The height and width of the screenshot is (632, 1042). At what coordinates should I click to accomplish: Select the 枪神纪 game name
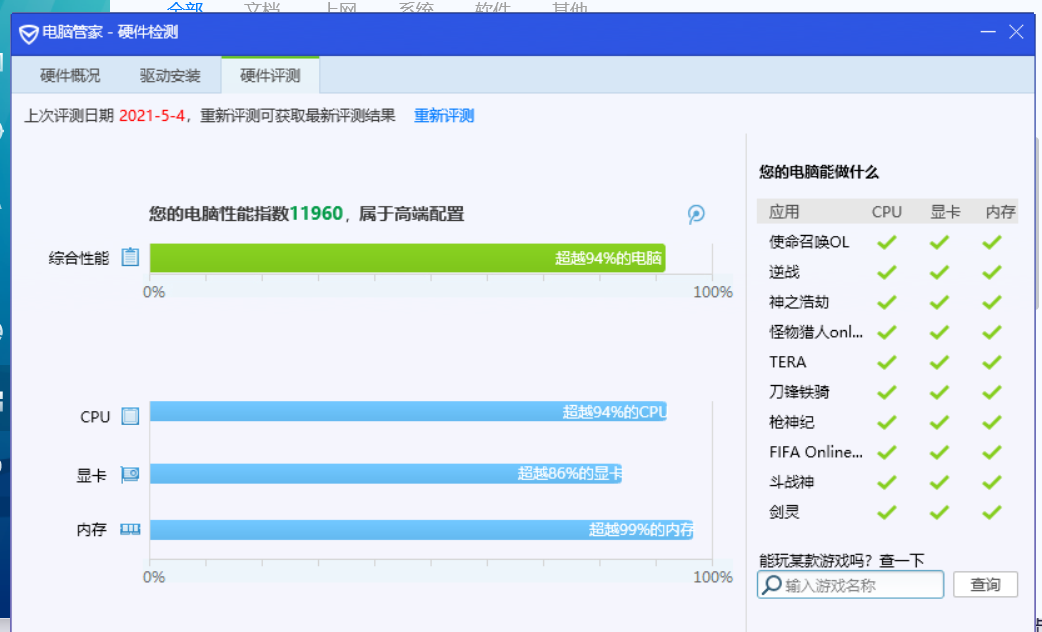pyautogui.click(x=791, y=422)
